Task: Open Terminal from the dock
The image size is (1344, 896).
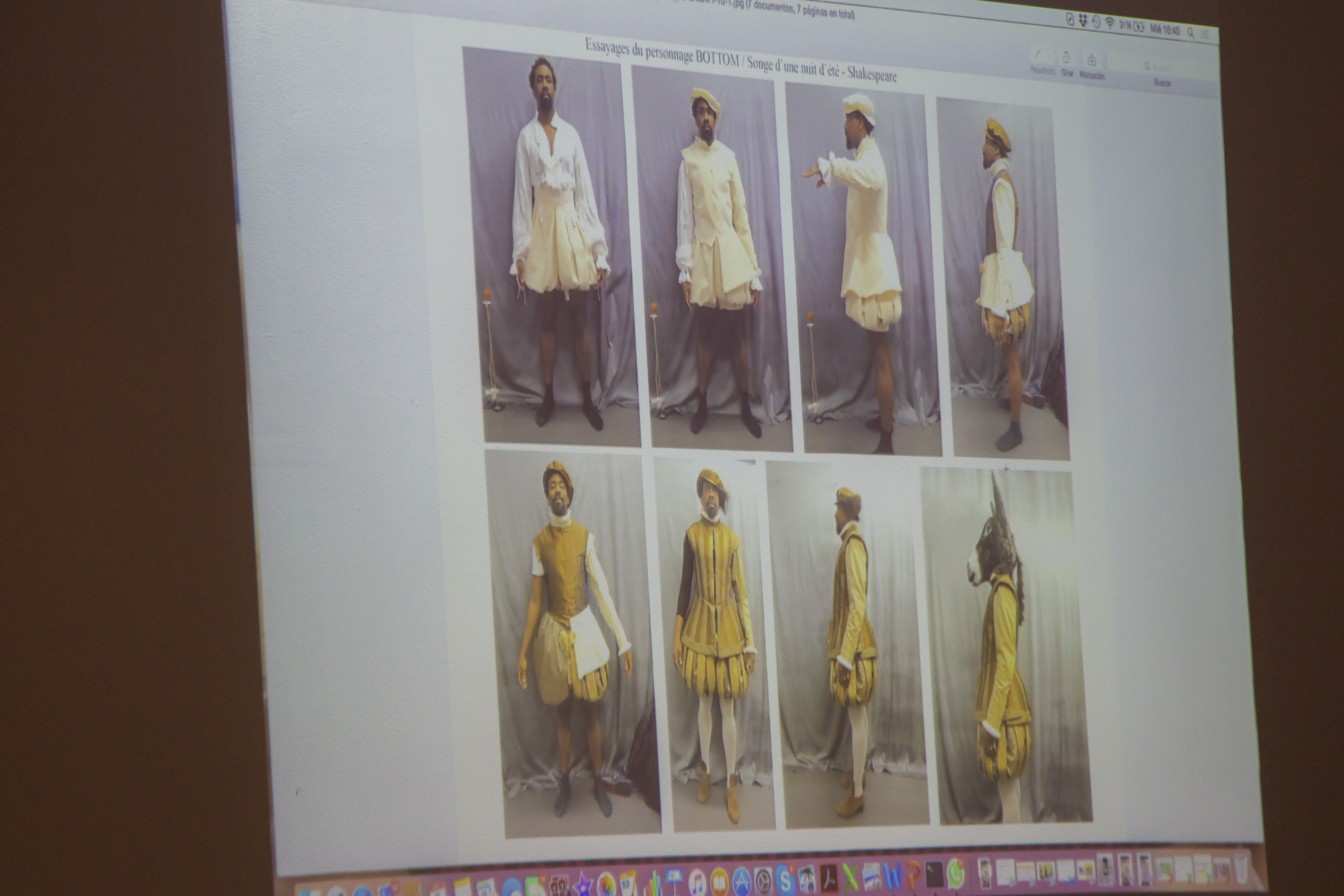Action: (x=934, y=875)
